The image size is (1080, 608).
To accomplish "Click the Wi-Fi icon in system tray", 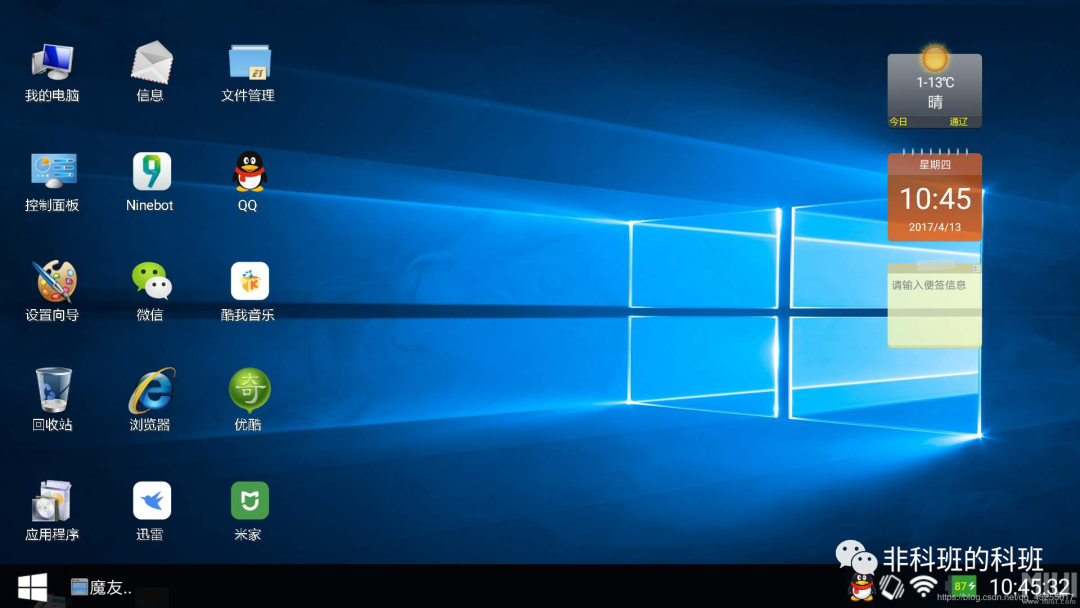I will pyautogui.click(x=923, y=587).
